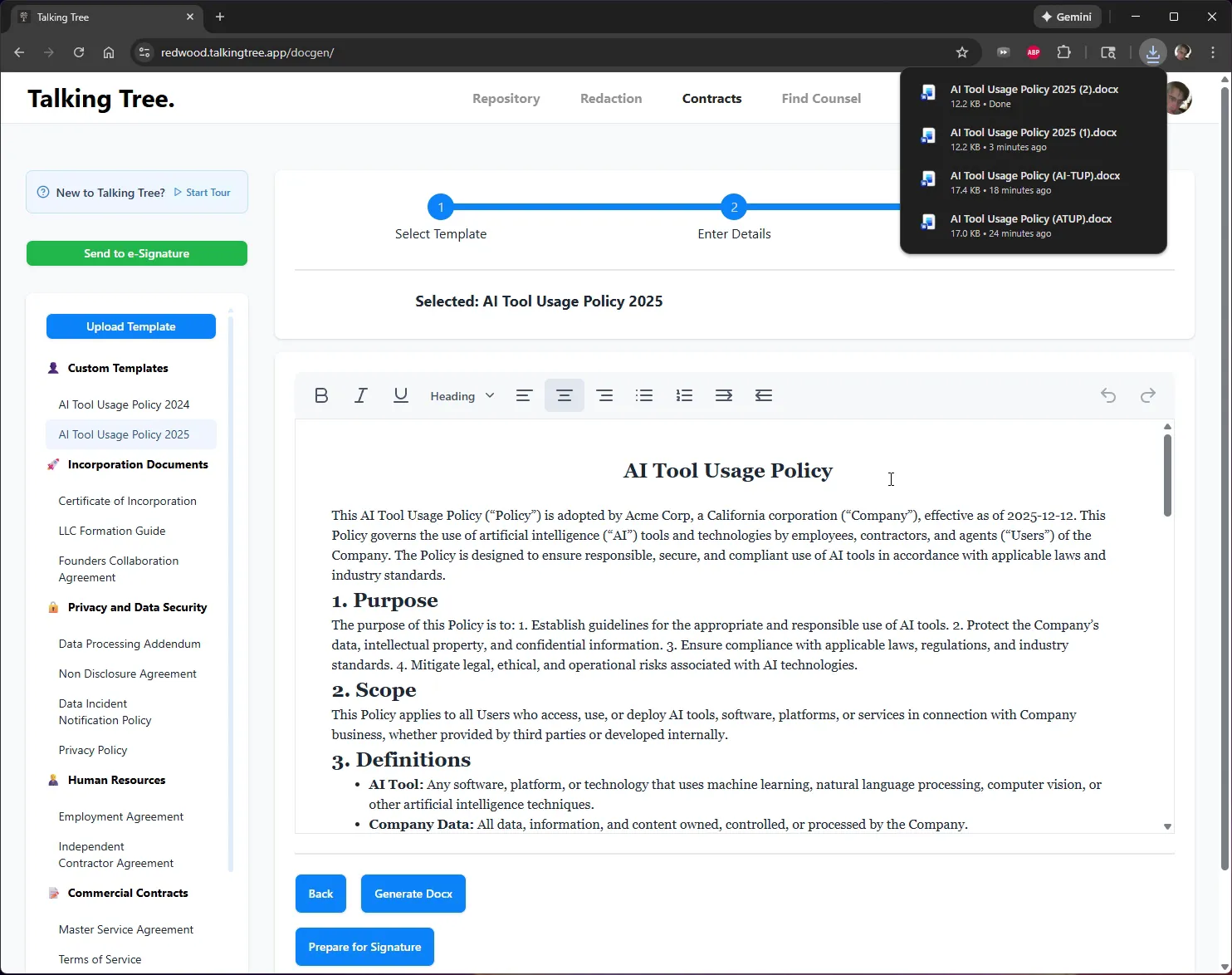Toggle underline formatting in editor toolbar
Image resolution: width=1232 pixels, height=975 pixels.
(401, 395)
